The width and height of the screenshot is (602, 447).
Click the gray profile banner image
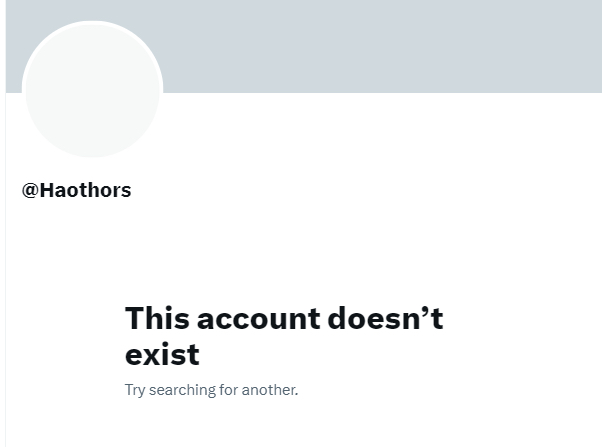(x=304, y=46)
